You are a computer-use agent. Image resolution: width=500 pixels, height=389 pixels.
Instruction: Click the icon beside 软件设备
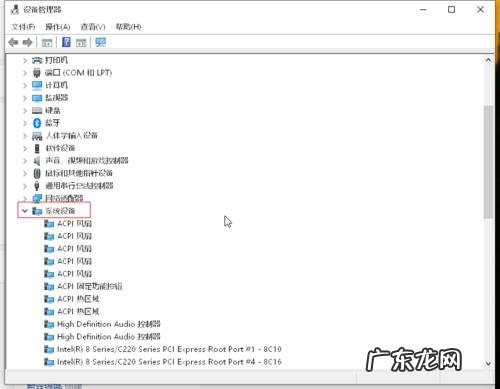pos(37,148)
